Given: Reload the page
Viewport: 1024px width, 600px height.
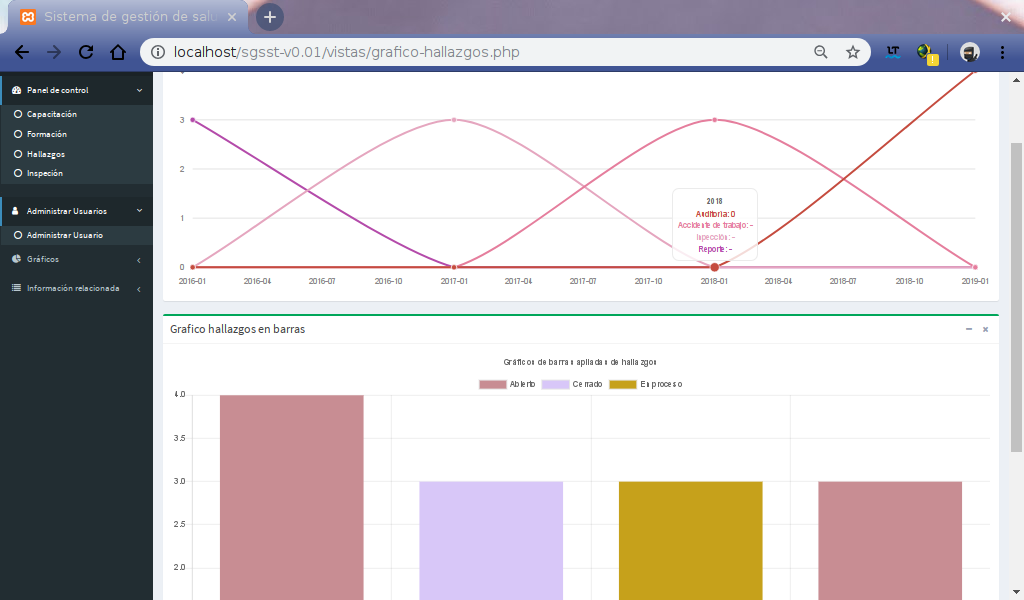Looking at the screenshot, I should click(x=86, y=52).
